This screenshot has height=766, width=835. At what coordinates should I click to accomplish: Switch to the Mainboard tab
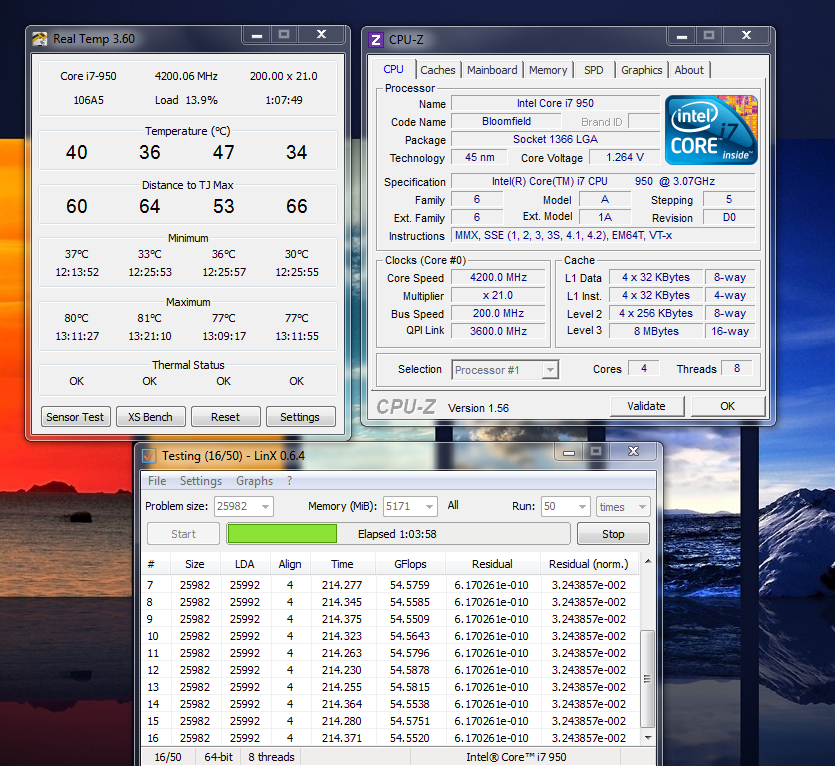(x=492, y=70)
